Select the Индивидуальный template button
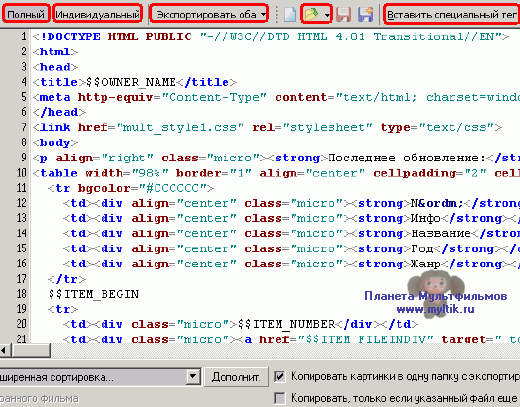The height and width of the screenshot is (407, 520). coord(97,14)
